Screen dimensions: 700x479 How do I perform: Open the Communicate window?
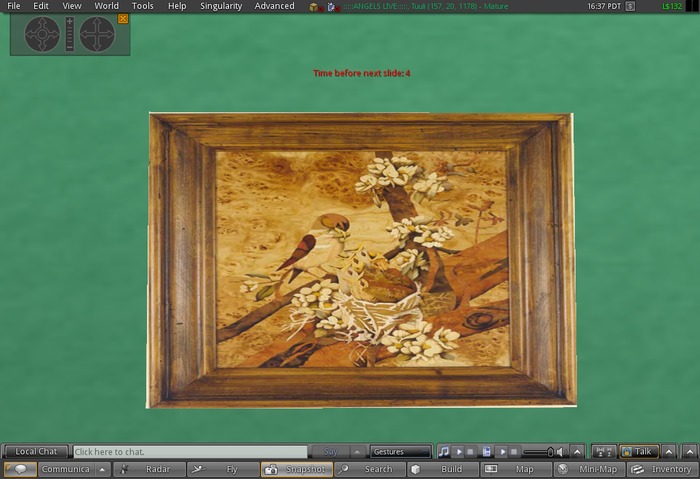tap(66, 469)
